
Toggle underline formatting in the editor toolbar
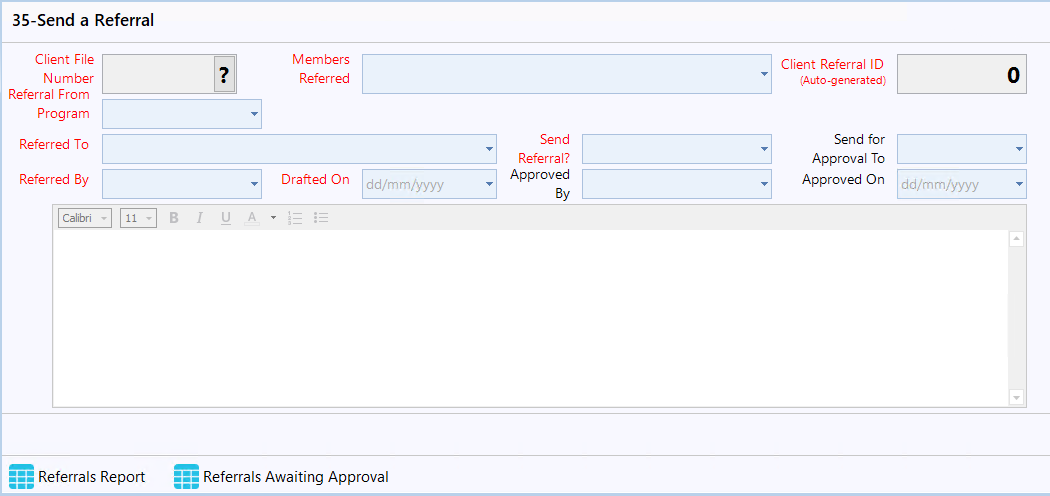pyautogui.click(x=226, y=218)
